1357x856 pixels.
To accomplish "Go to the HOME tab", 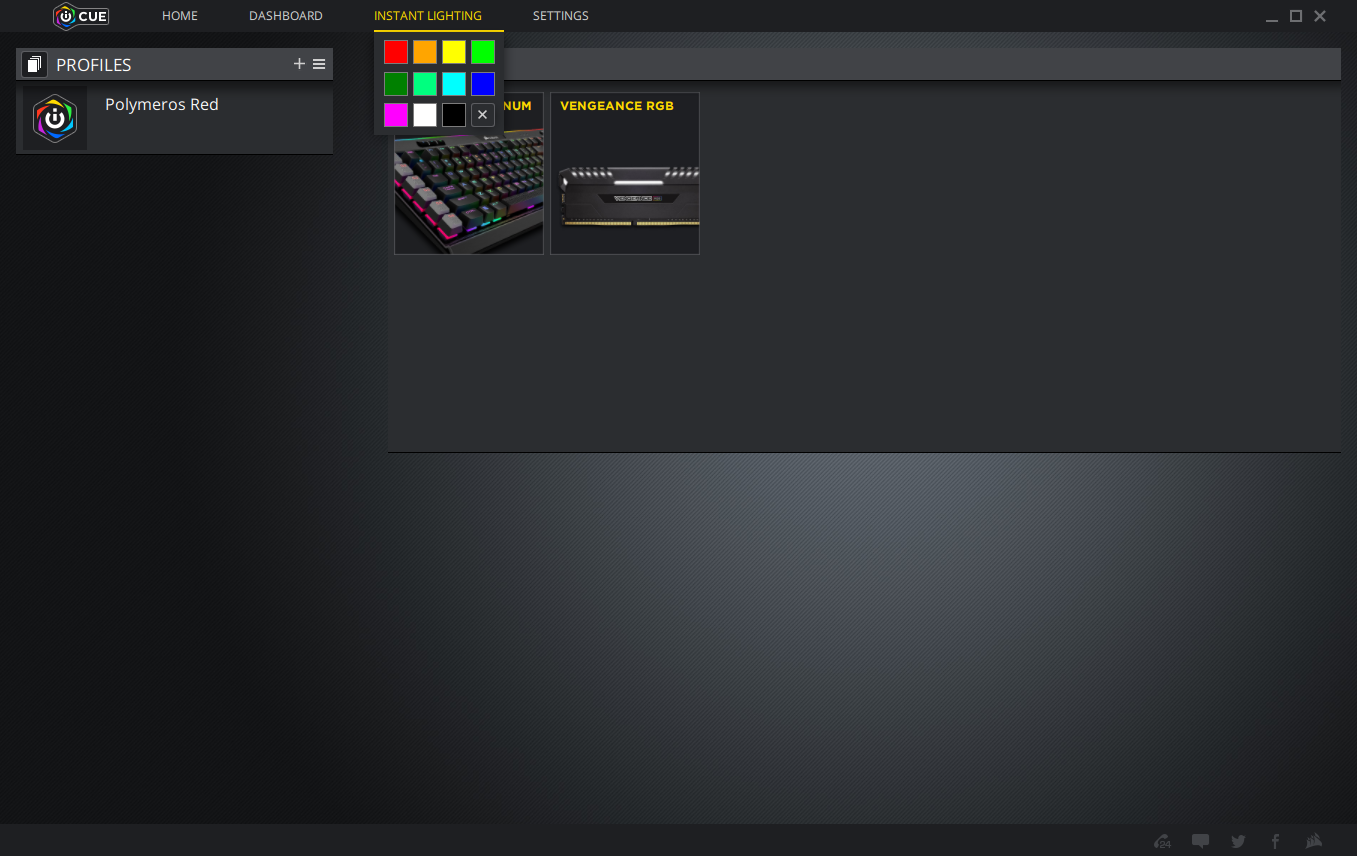I will coord(180,16).
